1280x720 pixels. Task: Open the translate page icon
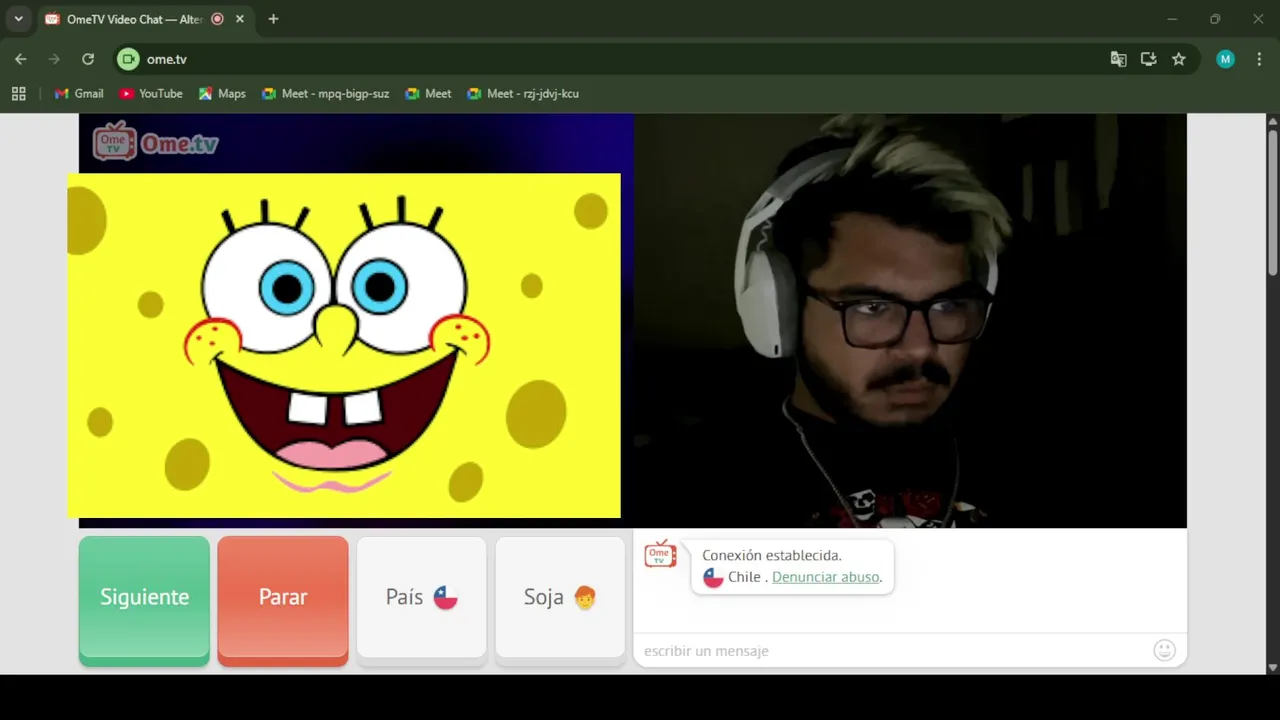1118,59
